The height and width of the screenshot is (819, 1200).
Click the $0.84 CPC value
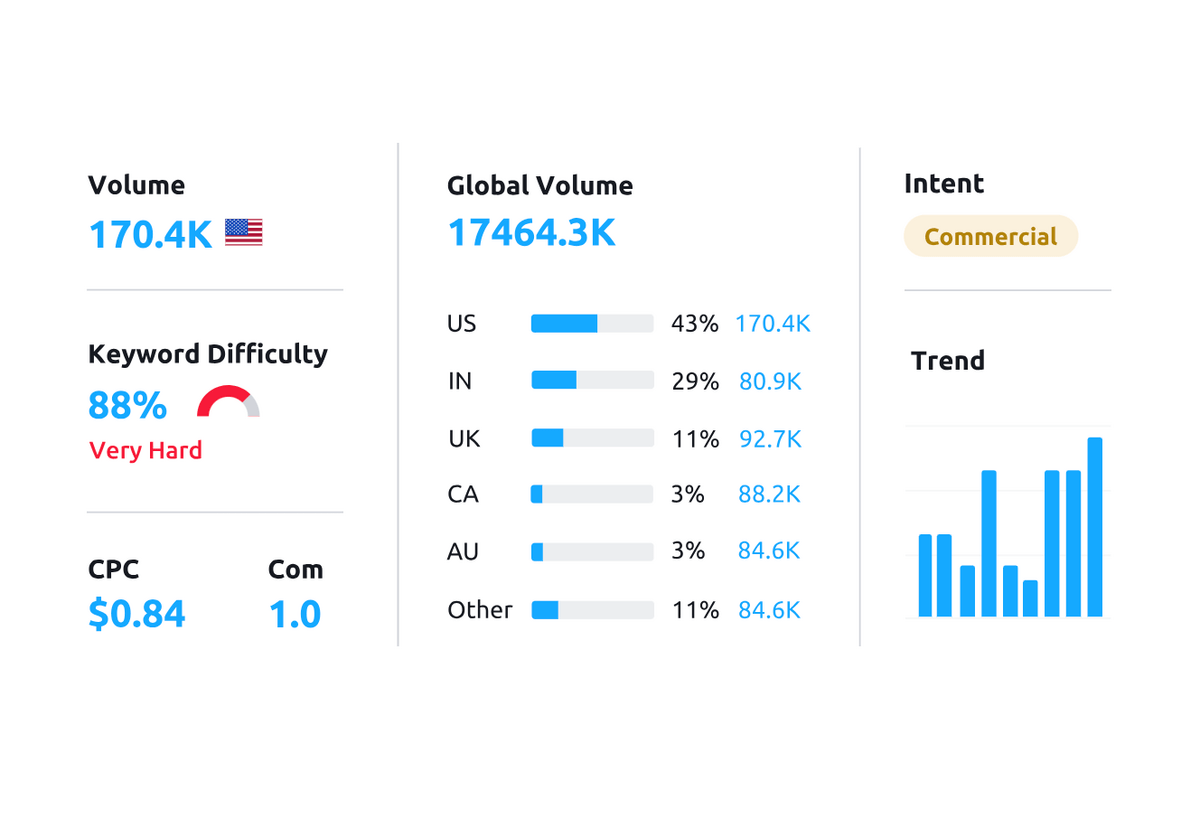point(137,614)
